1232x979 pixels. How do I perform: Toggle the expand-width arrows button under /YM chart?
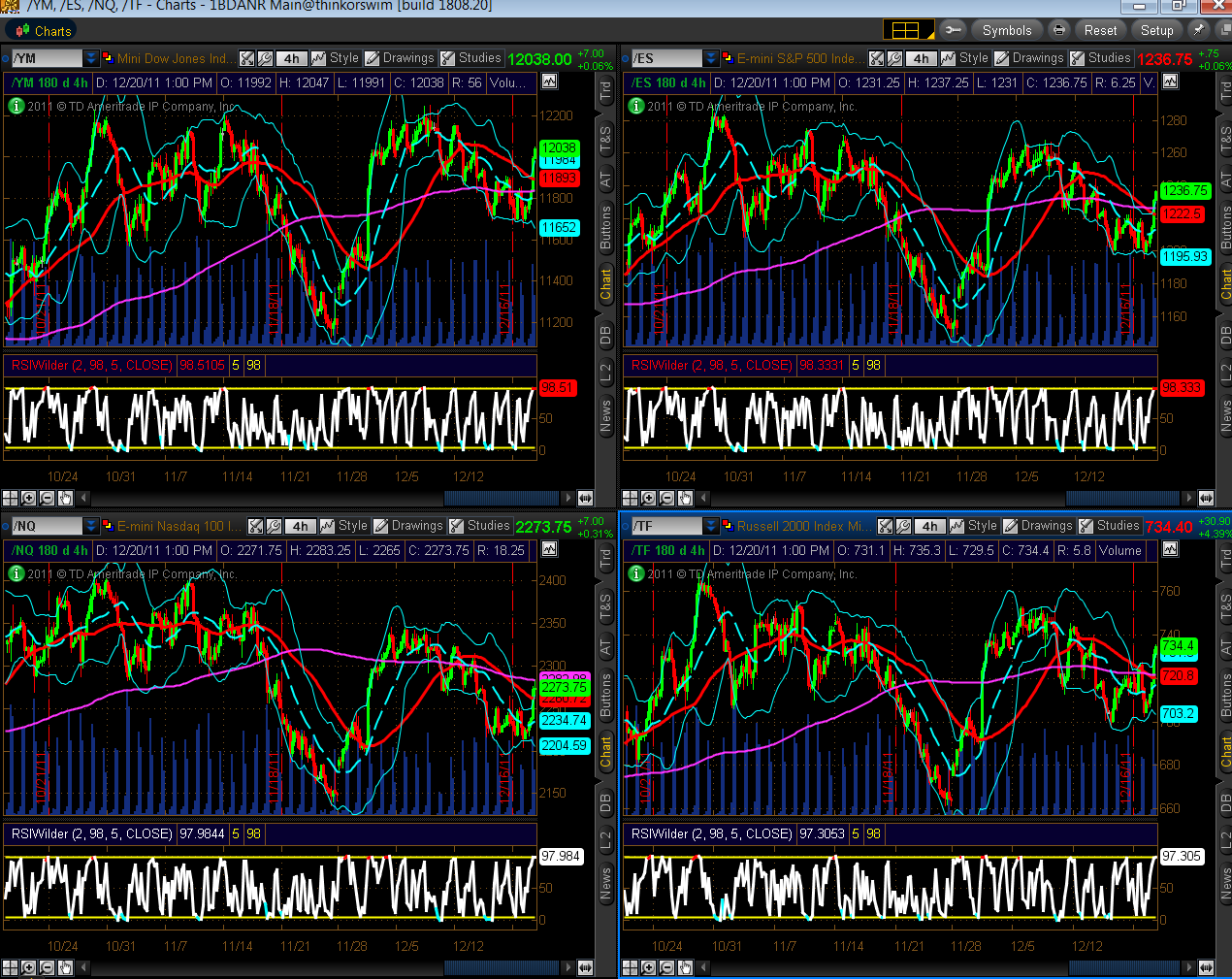(x=585, y=499)
